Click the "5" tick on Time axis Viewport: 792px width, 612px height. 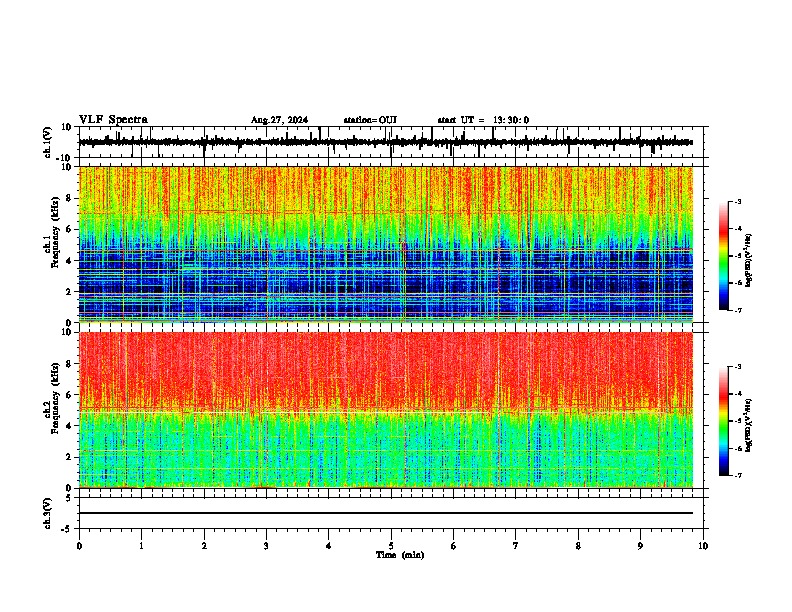(391, 546)
